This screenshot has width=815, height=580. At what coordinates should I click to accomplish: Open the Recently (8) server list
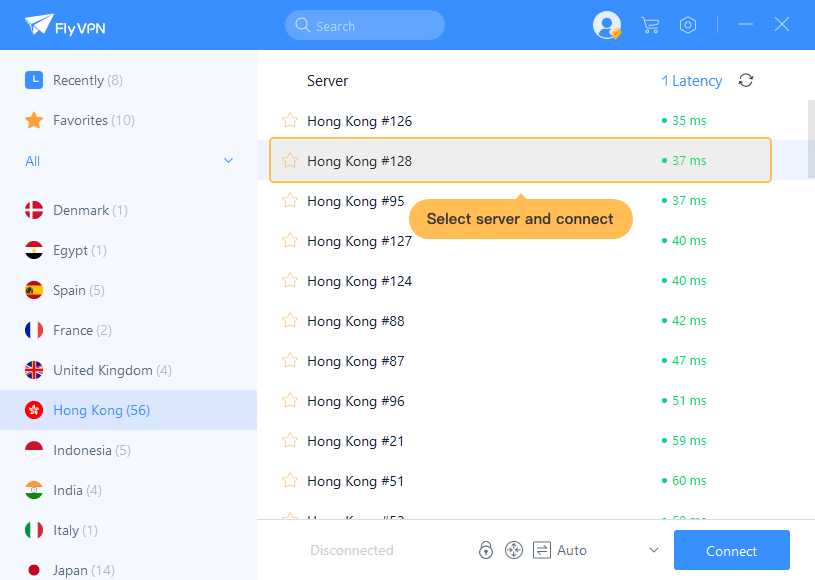128,81
